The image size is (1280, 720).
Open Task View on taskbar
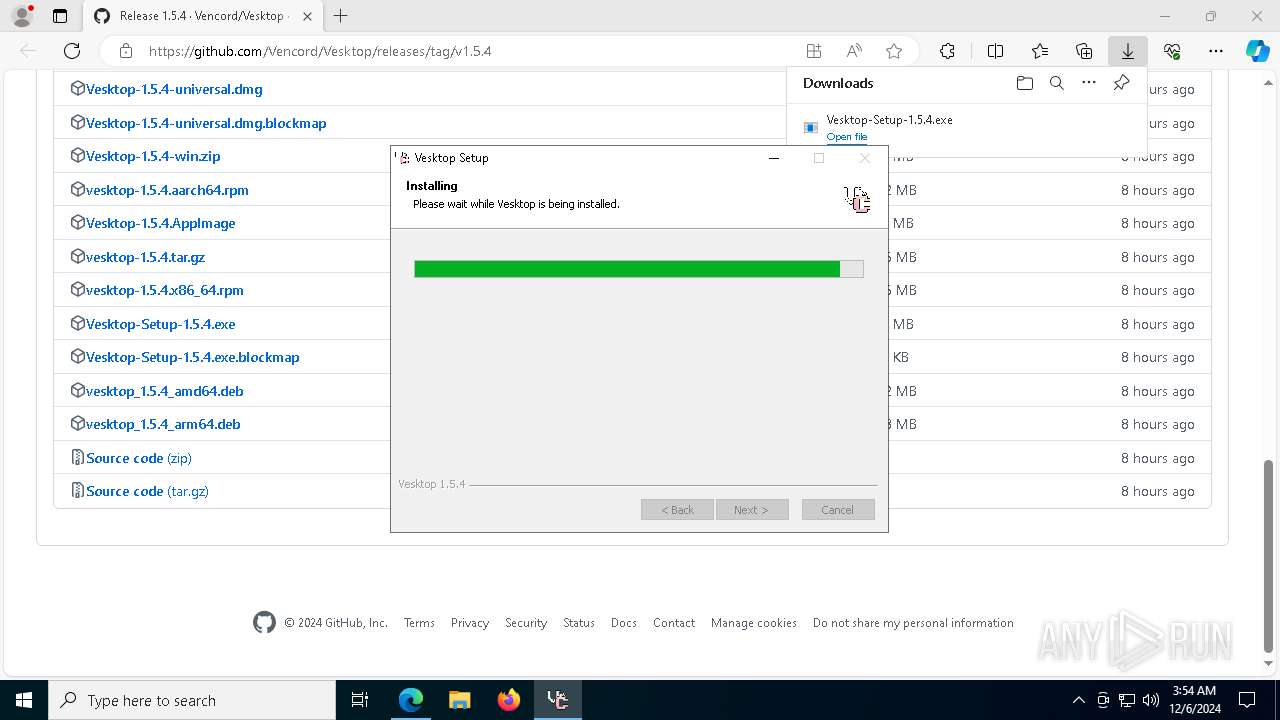(x=360, y=700)
